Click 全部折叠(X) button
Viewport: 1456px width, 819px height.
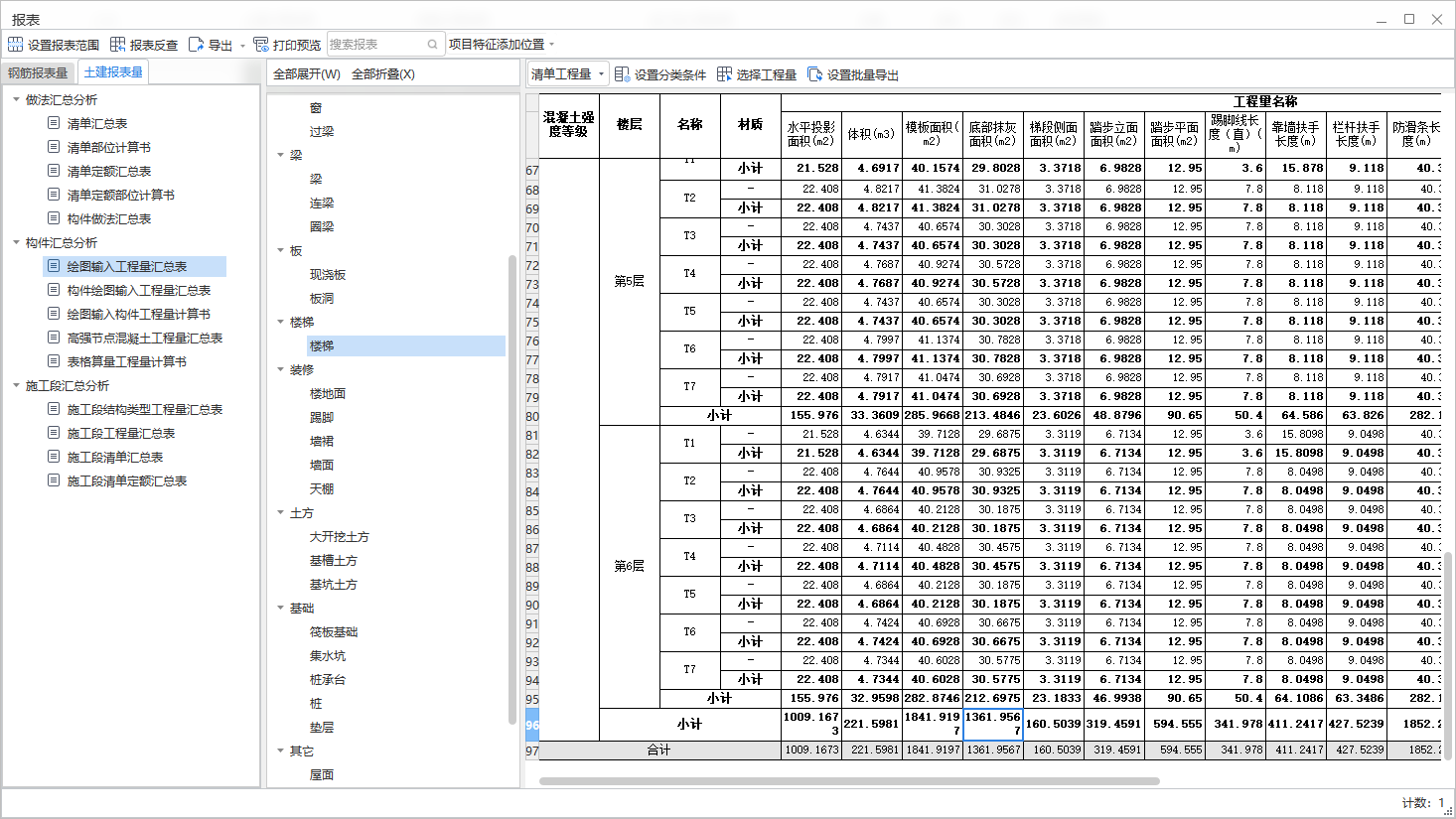click(382, 74)
